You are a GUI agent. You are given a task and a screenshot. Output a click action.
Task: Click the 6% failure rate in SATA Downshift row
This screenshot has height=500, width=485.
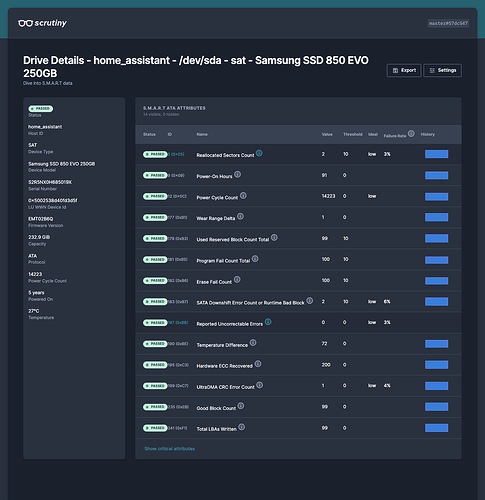(x=387, y=301)
